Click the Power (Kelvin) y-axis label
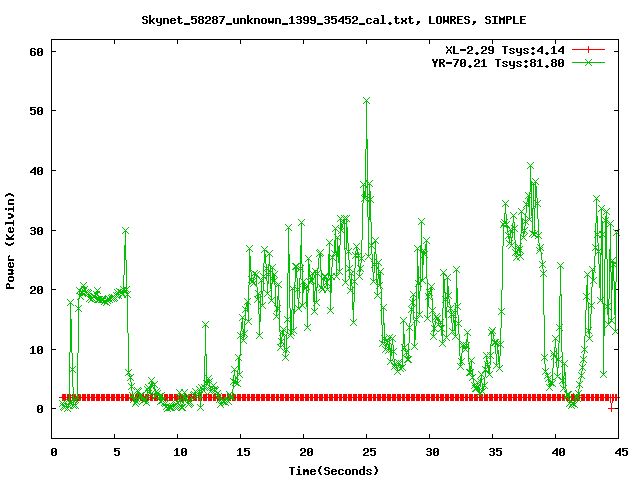The image size is (640, 480). [10, 241]
